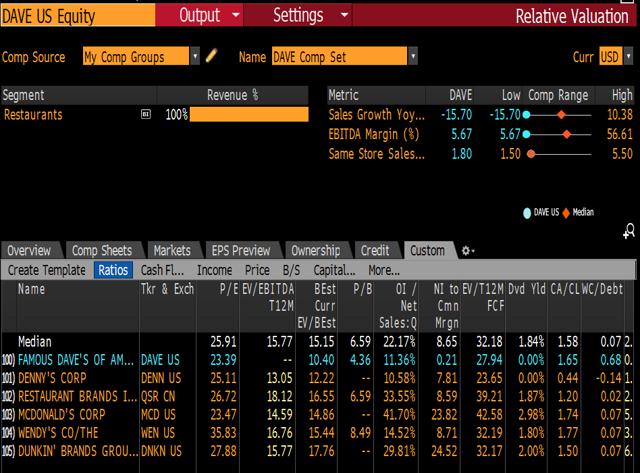This screenshot has height=473, width=640.
Task: Switch to the EPS Preview tab
Action: click(x=241, y=250)
